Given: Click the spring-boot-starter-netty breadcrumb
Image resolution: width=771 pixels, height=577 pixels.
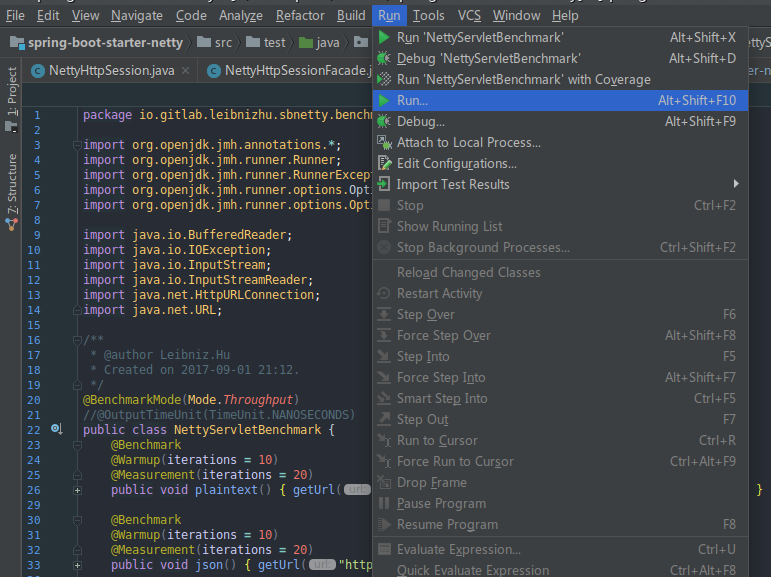Looking at the screenshot, I should (98, 43).
